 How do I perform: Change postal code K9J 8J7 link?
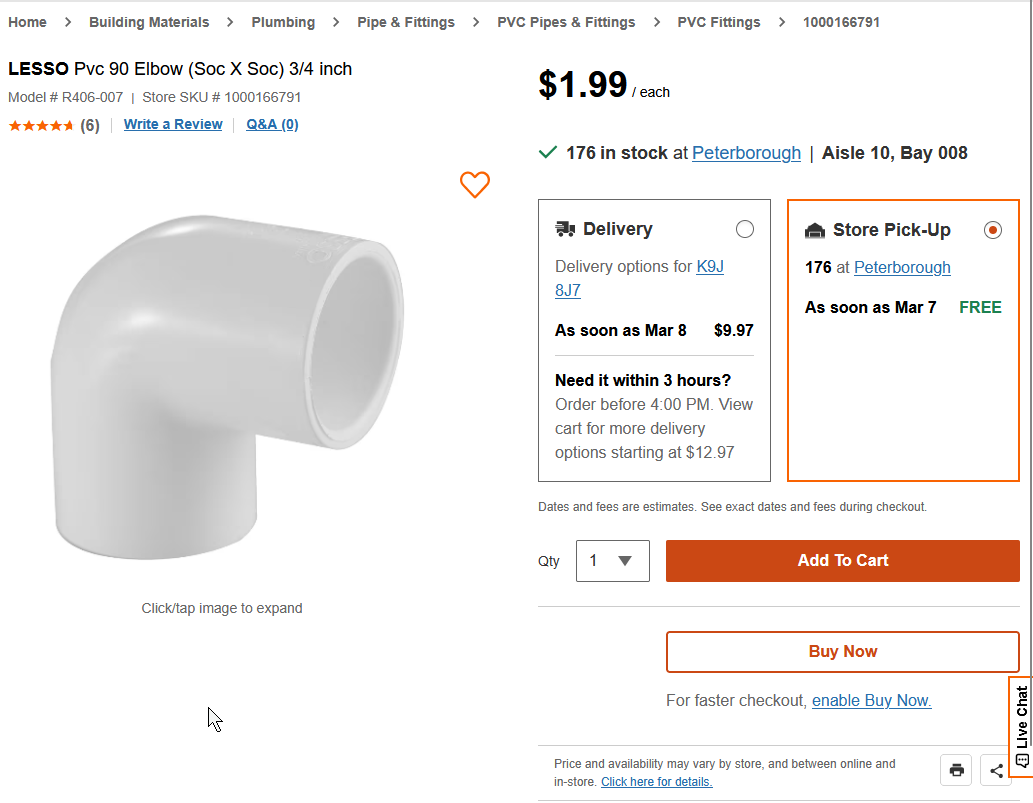pos(709,267)
